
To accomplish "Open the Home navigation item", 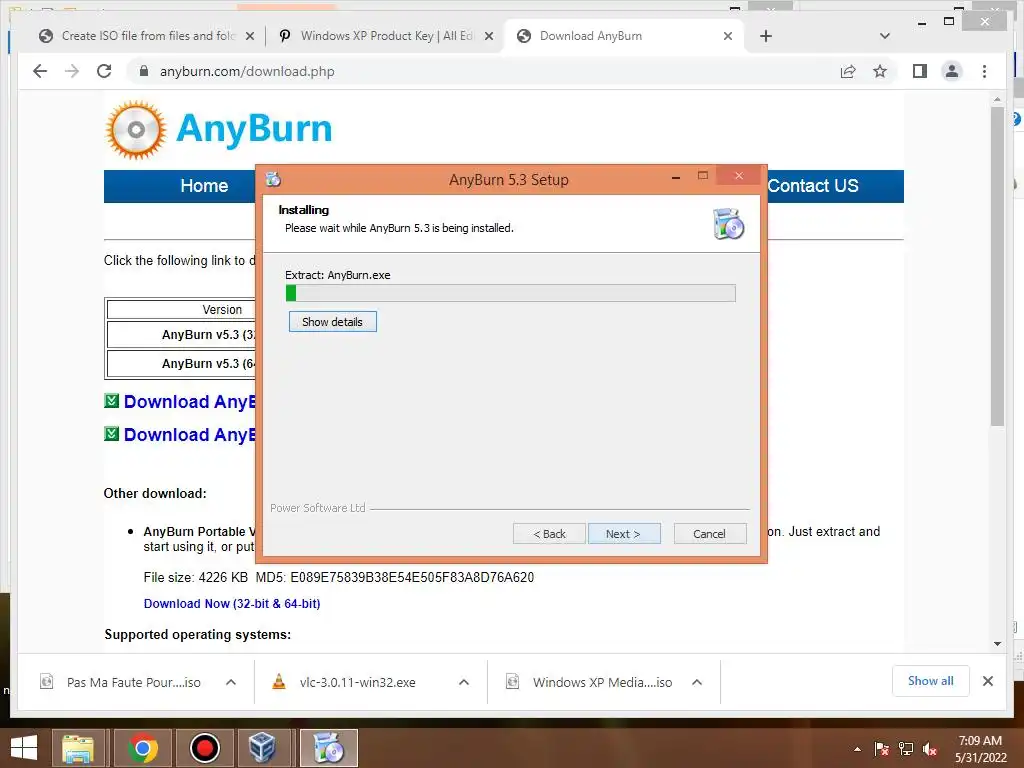I will pyautogui.click(x=204, y=185).
